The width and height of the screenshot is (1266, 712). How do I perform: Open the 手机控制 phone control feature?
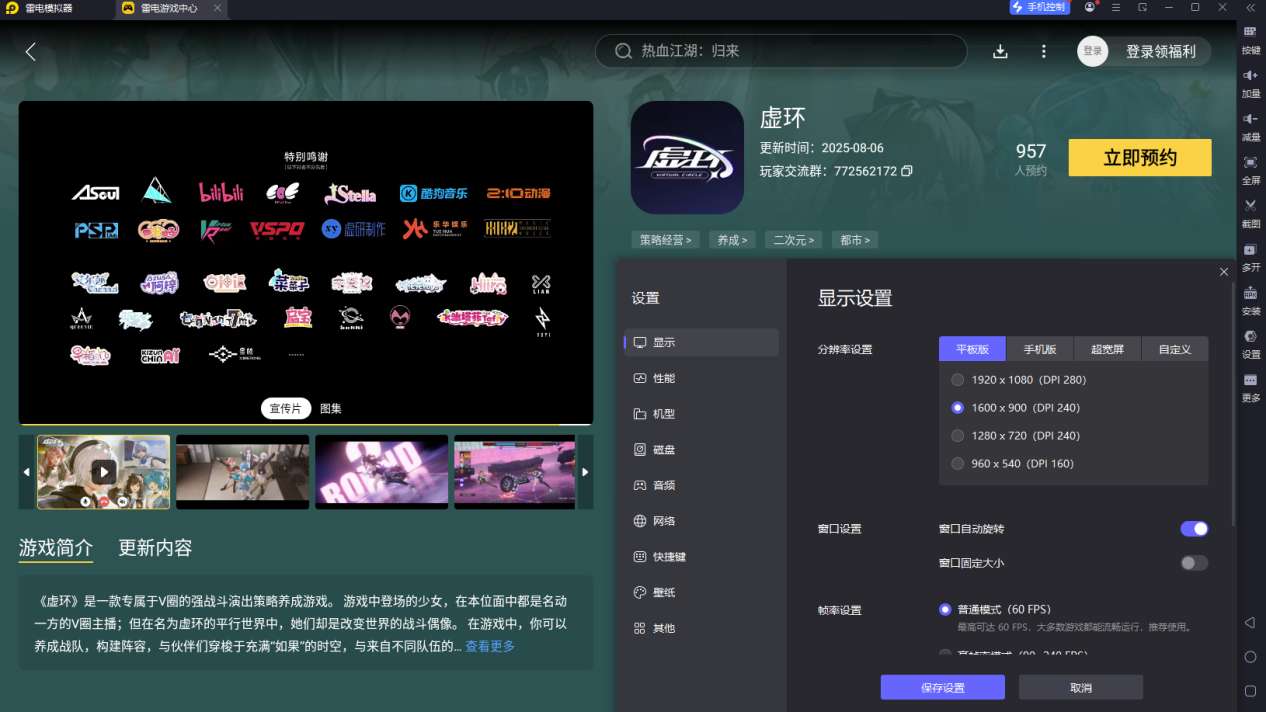click(x=1039, y=8)
